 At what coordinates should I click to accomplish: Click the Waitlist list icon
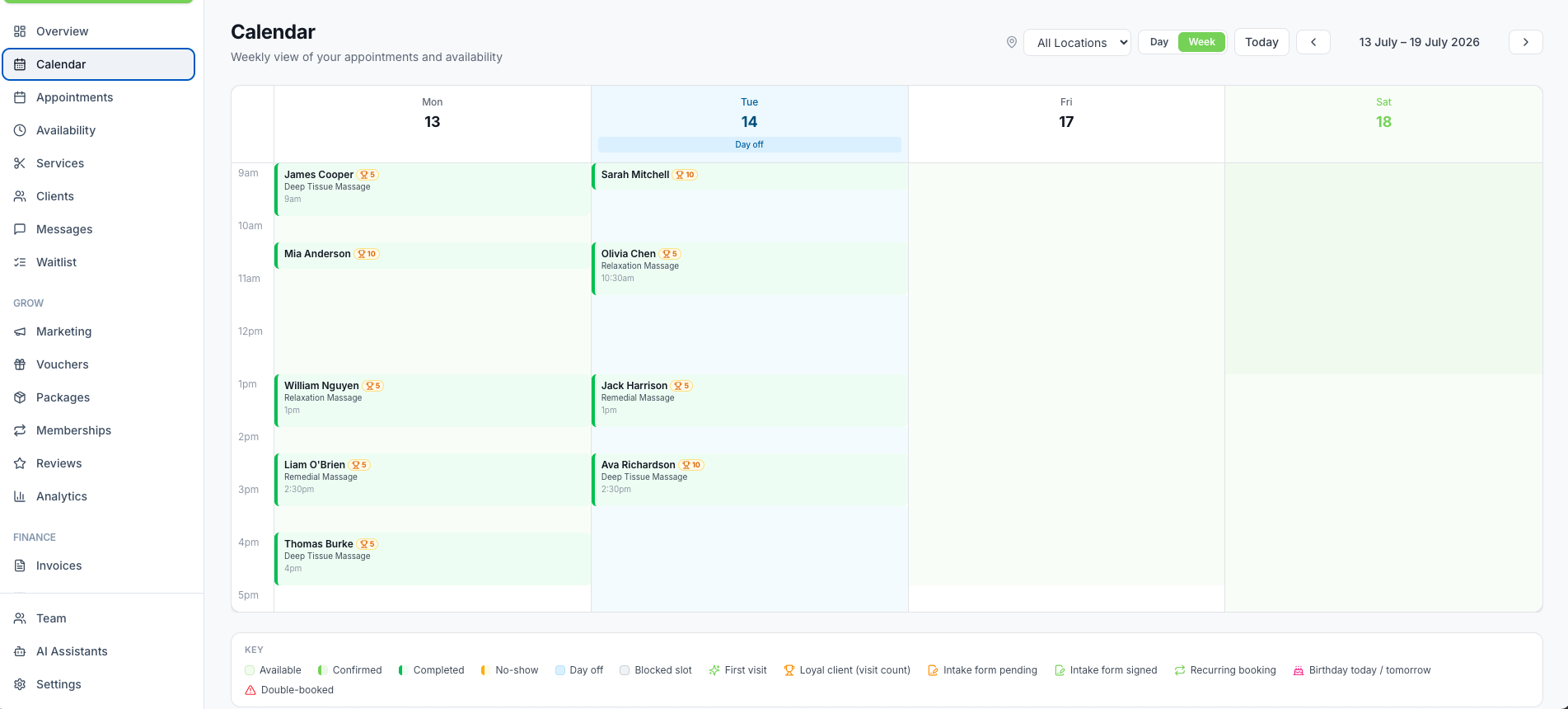(20, 262)
